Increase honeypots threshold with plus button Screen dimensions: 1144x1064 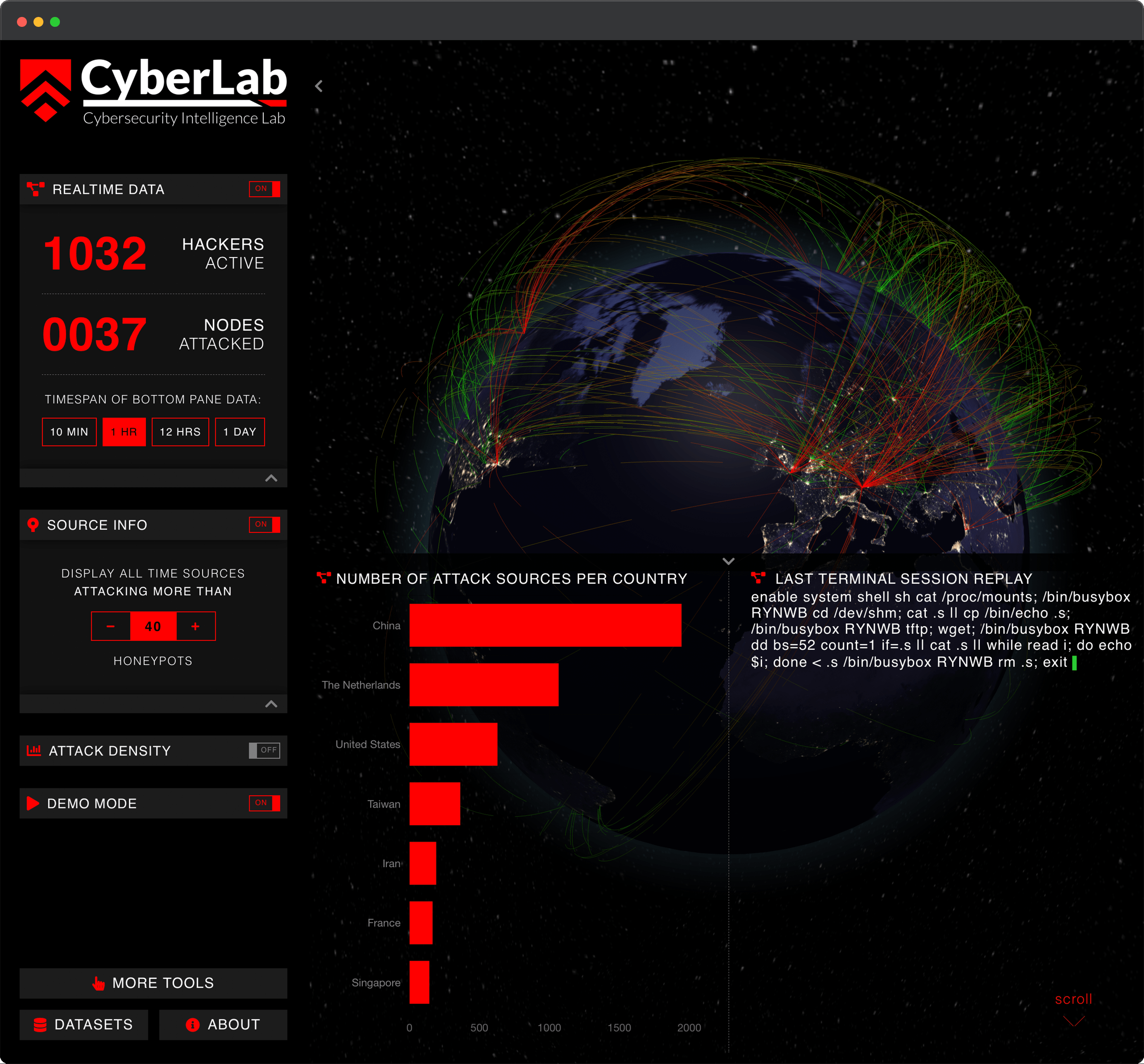click(x=195, y=627)
